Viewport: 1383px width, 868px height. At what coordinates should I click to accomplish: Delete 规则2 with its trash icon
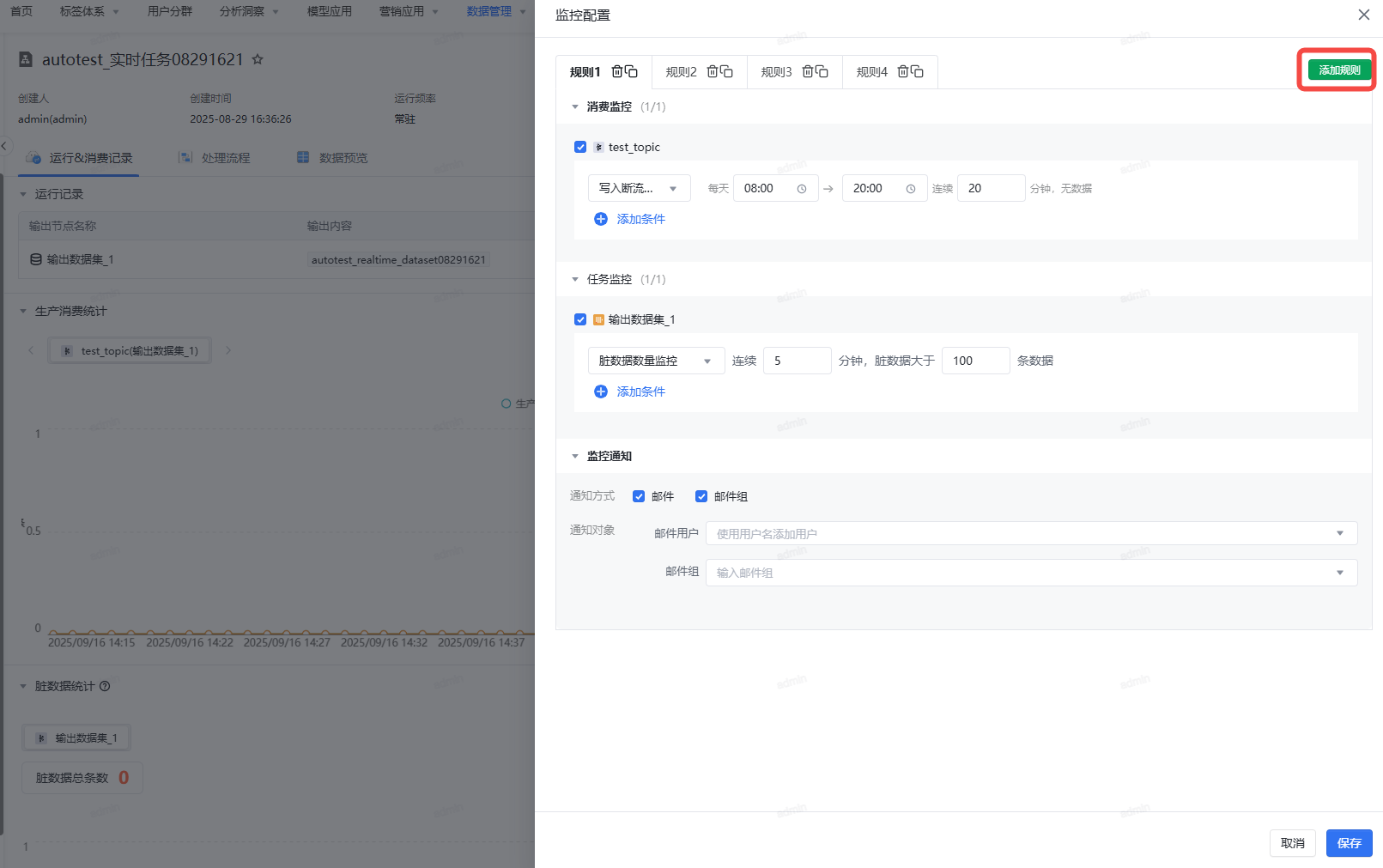pyautogui.click(x=713, y=71)
